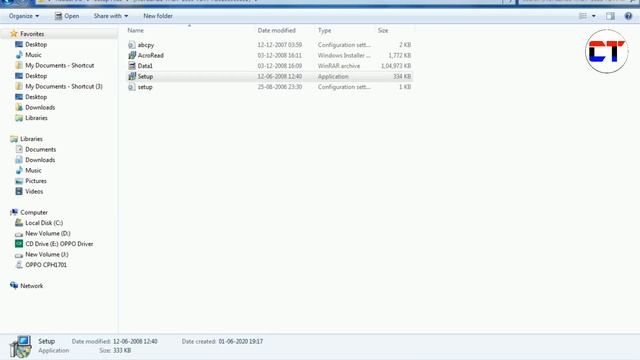Click the large Setup icon in details pane

click(20, 347)
